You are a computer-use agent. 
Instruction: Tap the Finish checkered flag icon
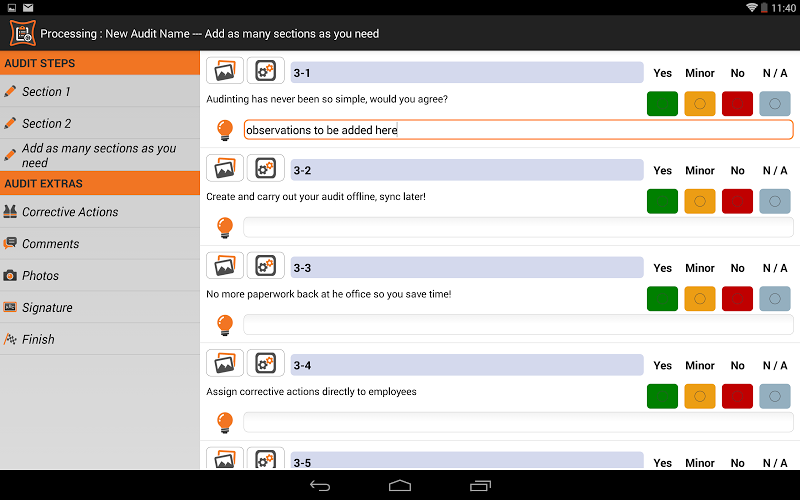(x=10, y=339)
